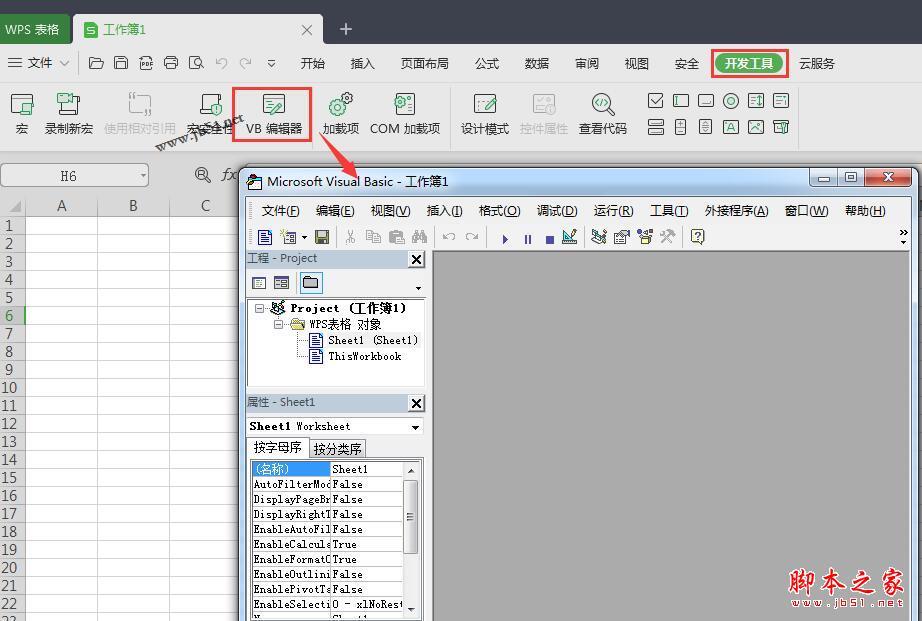Select row 6 header in the spreadsheet
922x621 pixels.
pyautogui.click(x=12, y=315)
